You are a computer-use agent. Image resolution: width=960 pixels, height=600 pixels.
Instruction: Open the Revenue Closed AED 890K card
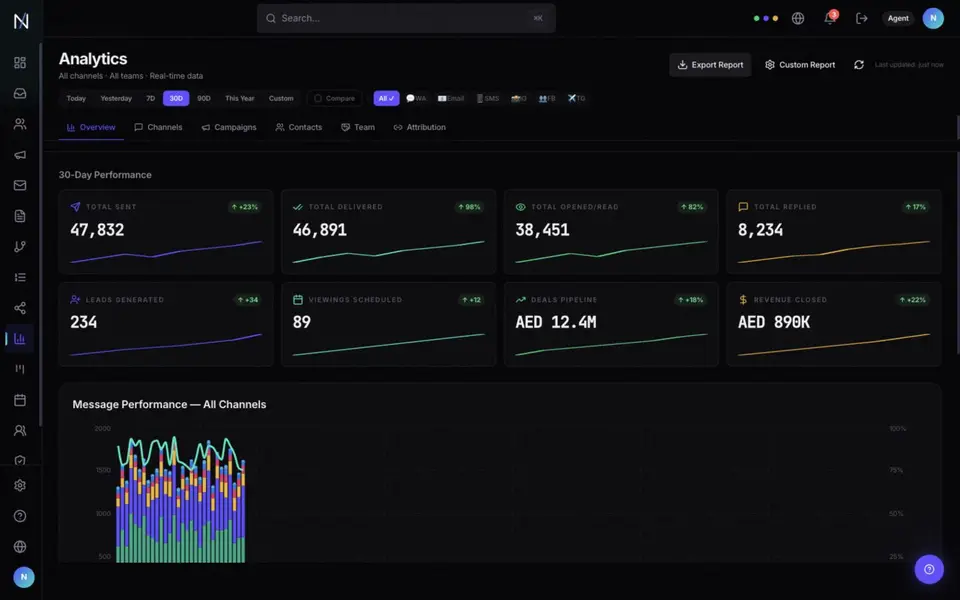point(834,324)
